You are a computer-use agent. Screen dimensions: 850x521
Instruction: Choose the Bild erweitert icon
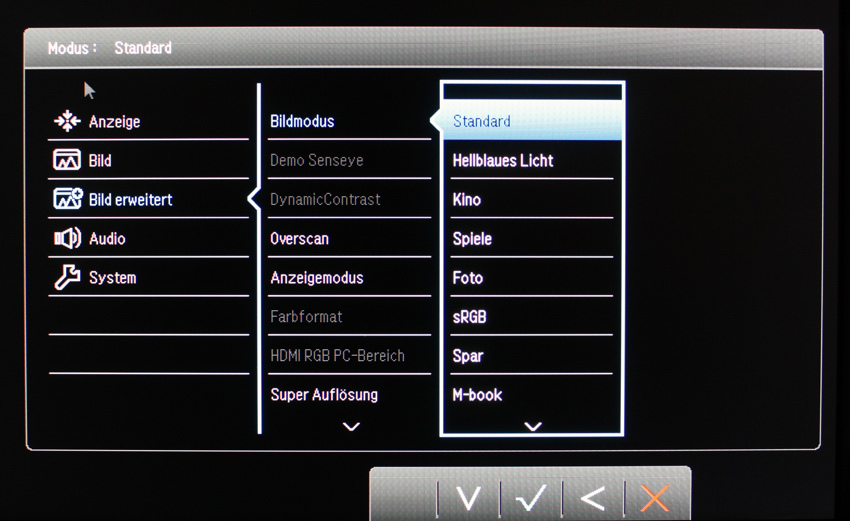(x=68, y=199)
